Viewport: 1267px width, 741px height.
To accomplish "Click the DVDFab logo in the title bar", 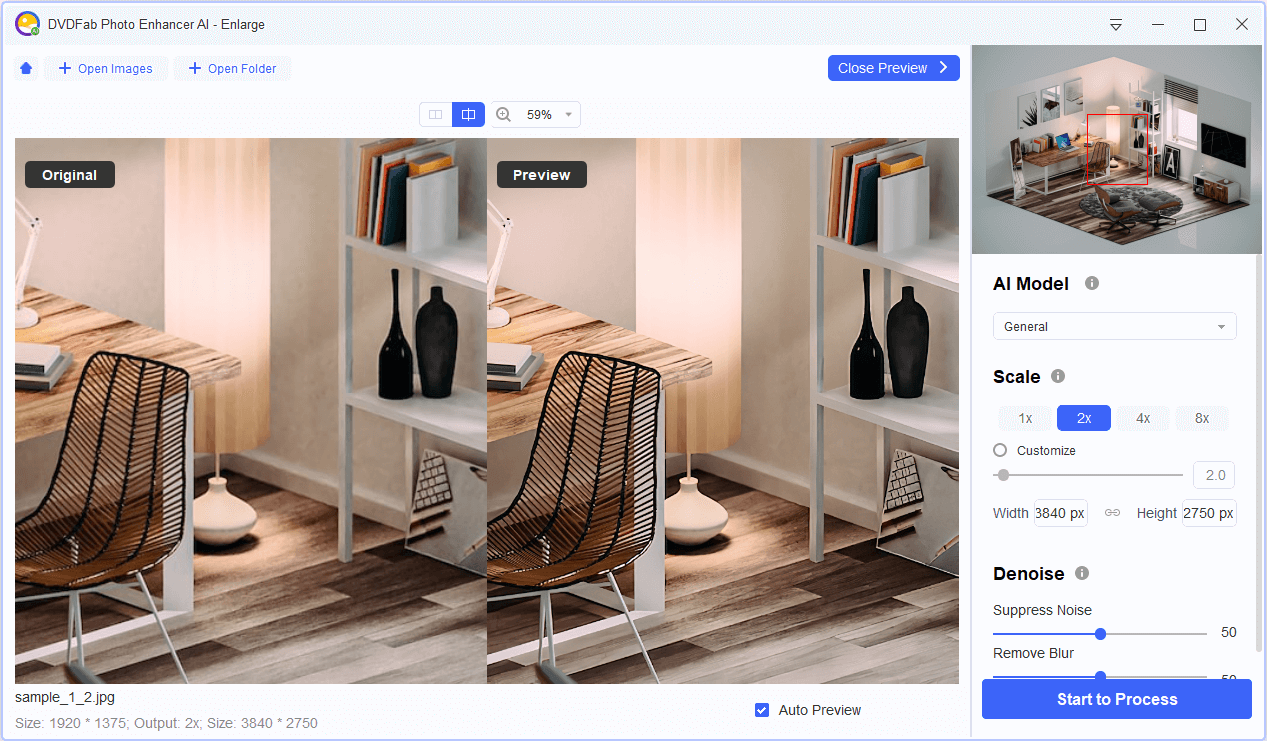I will coord(27,23).
